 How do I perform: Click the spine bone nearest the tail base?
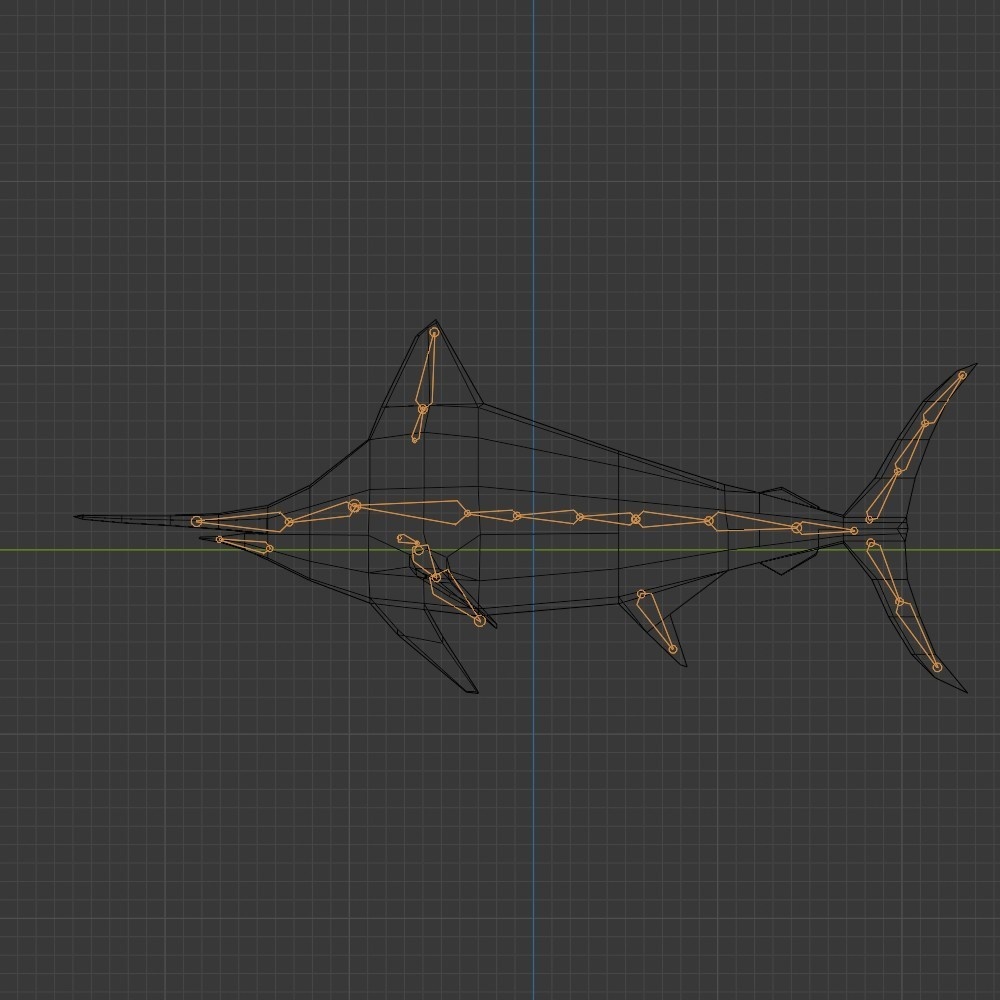pos(825,527)
